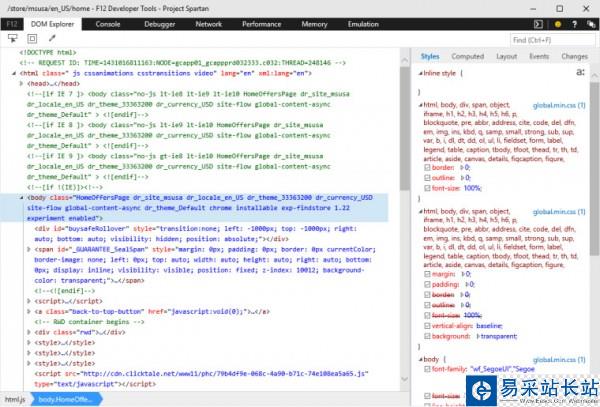Select the Layout pane tab
600x407 pixels.
[x=507, y=57]
